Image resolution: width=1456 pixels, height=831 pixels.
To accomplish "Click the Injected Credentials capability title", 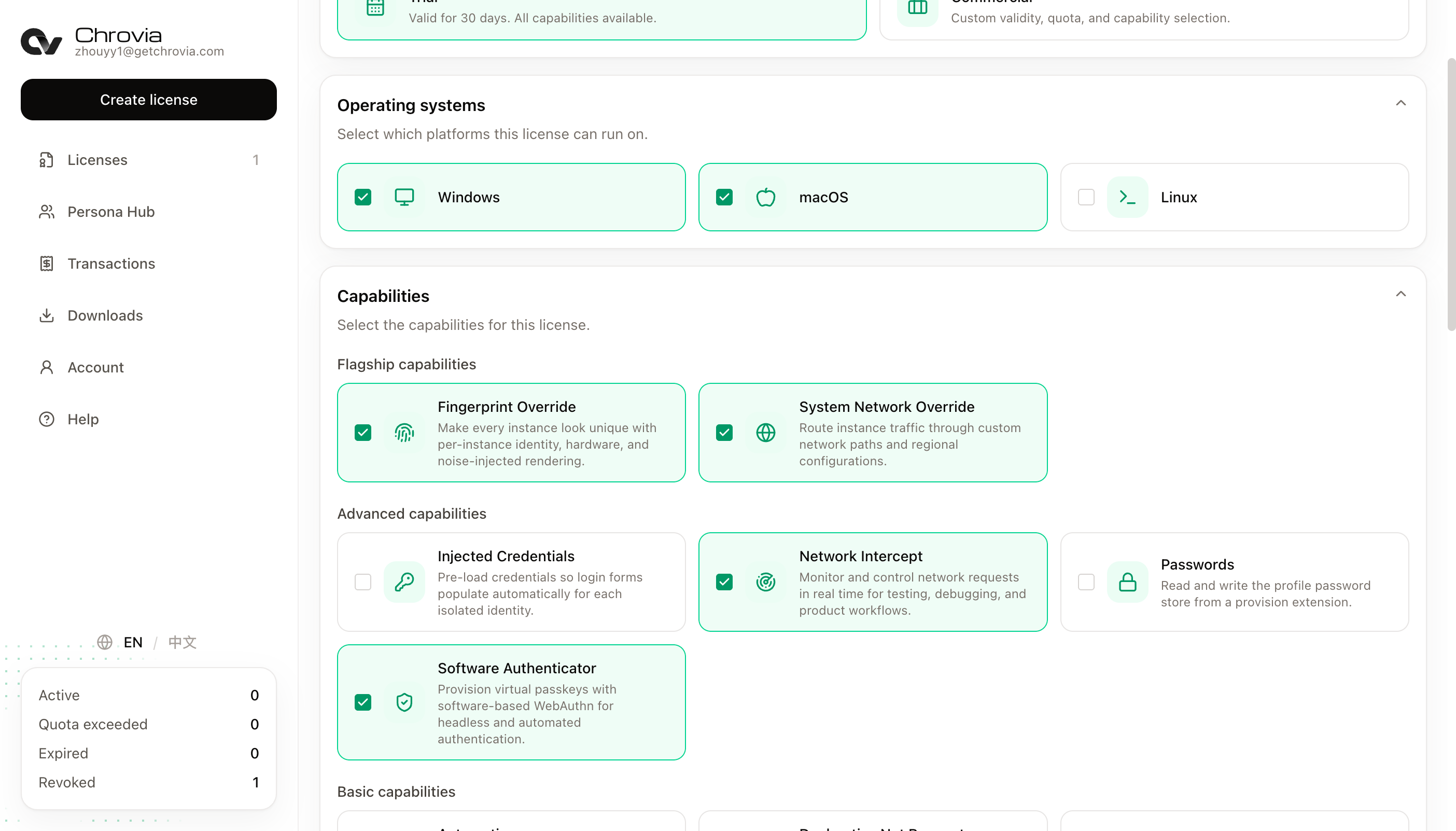I will (x=506, y=557).
